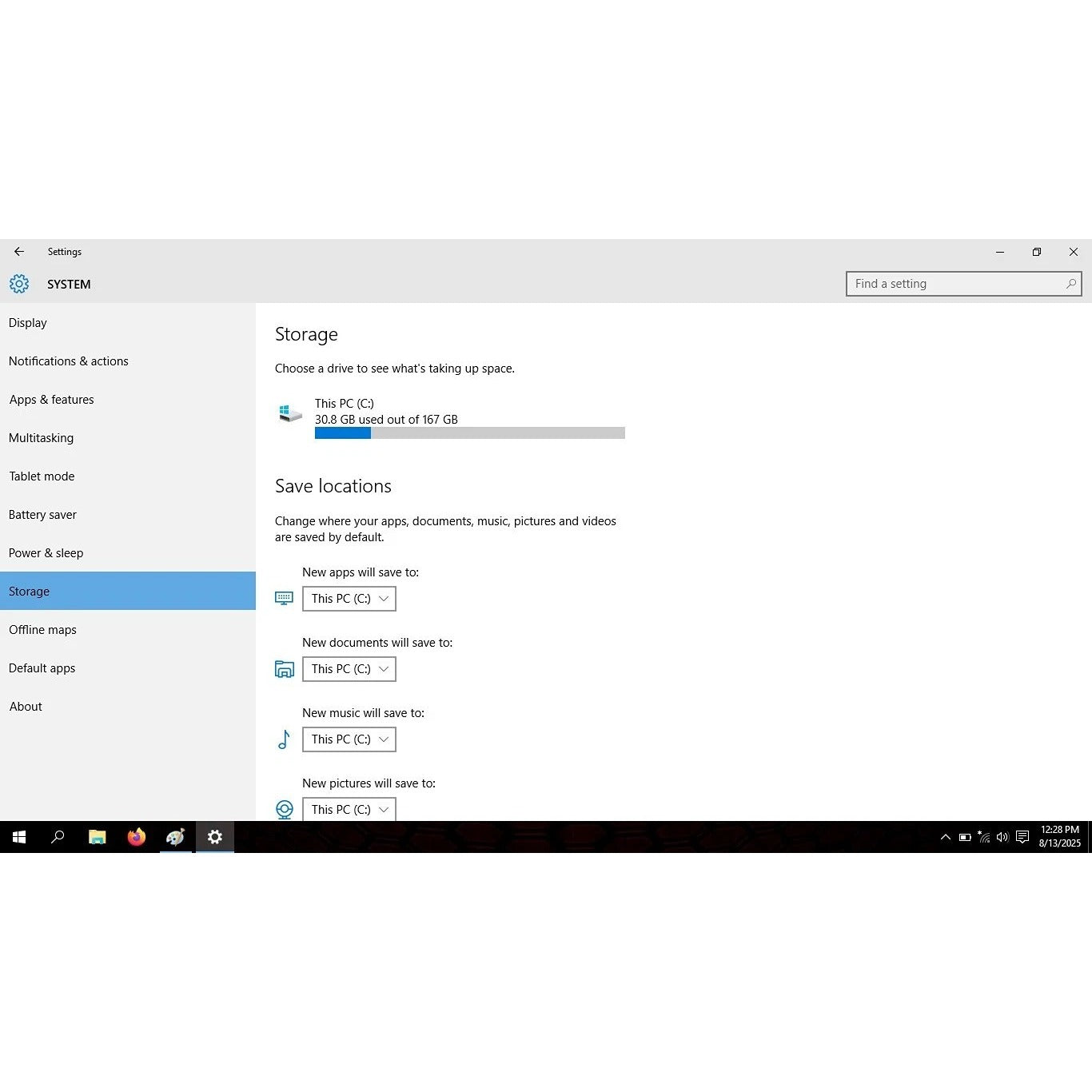1092x1092 pixels.
Task: Go to Apps & features section
Action: pos(51,400)
